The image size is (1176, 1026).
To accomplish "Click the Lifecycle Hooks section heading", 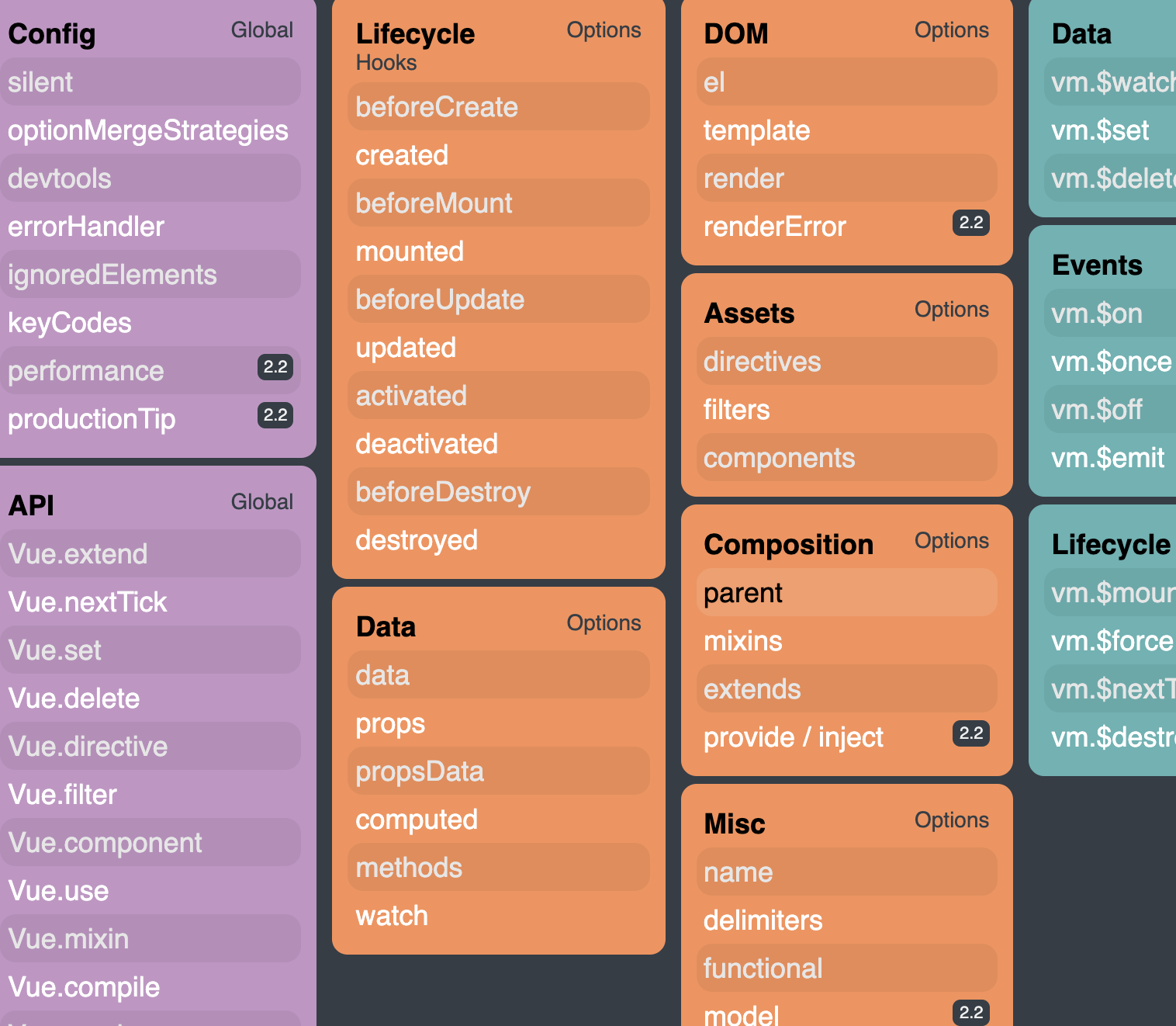I will [415, 46].
